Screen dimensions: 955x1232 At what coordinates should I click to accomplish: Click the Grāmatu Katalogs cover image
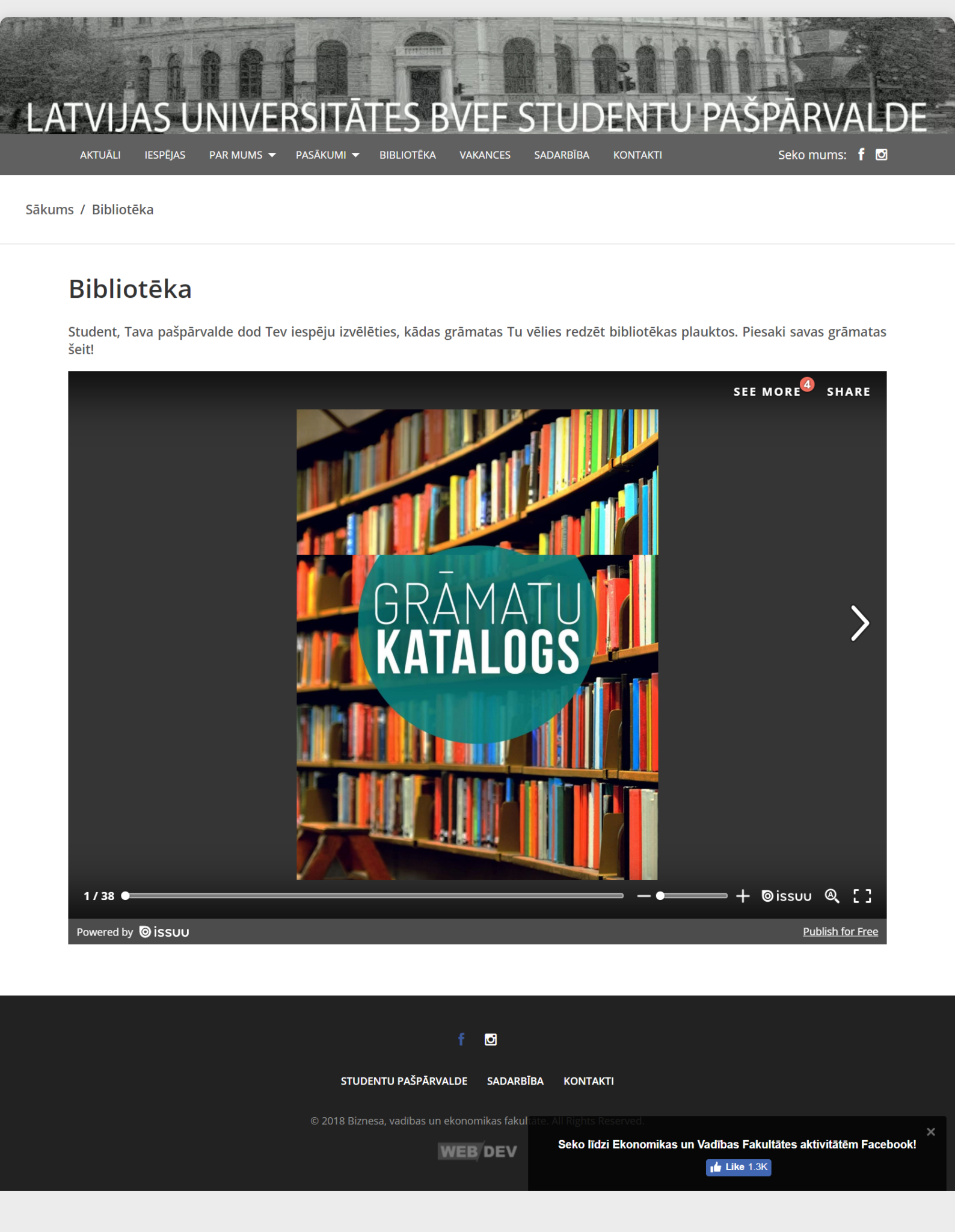pyautogui.click(x=477, y=644)
